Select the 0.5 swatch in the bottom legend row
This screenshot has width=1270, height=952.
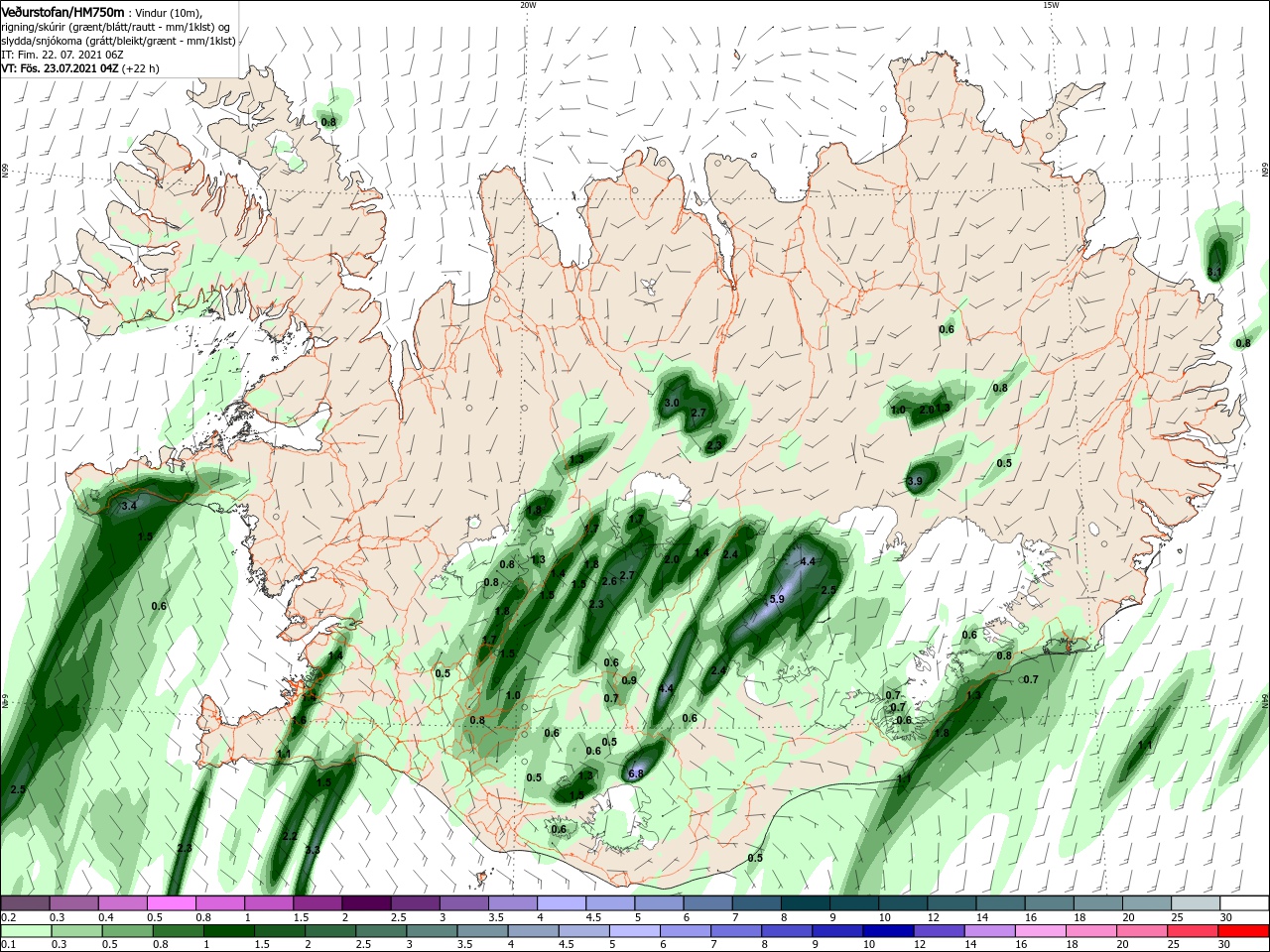[127, 931]
